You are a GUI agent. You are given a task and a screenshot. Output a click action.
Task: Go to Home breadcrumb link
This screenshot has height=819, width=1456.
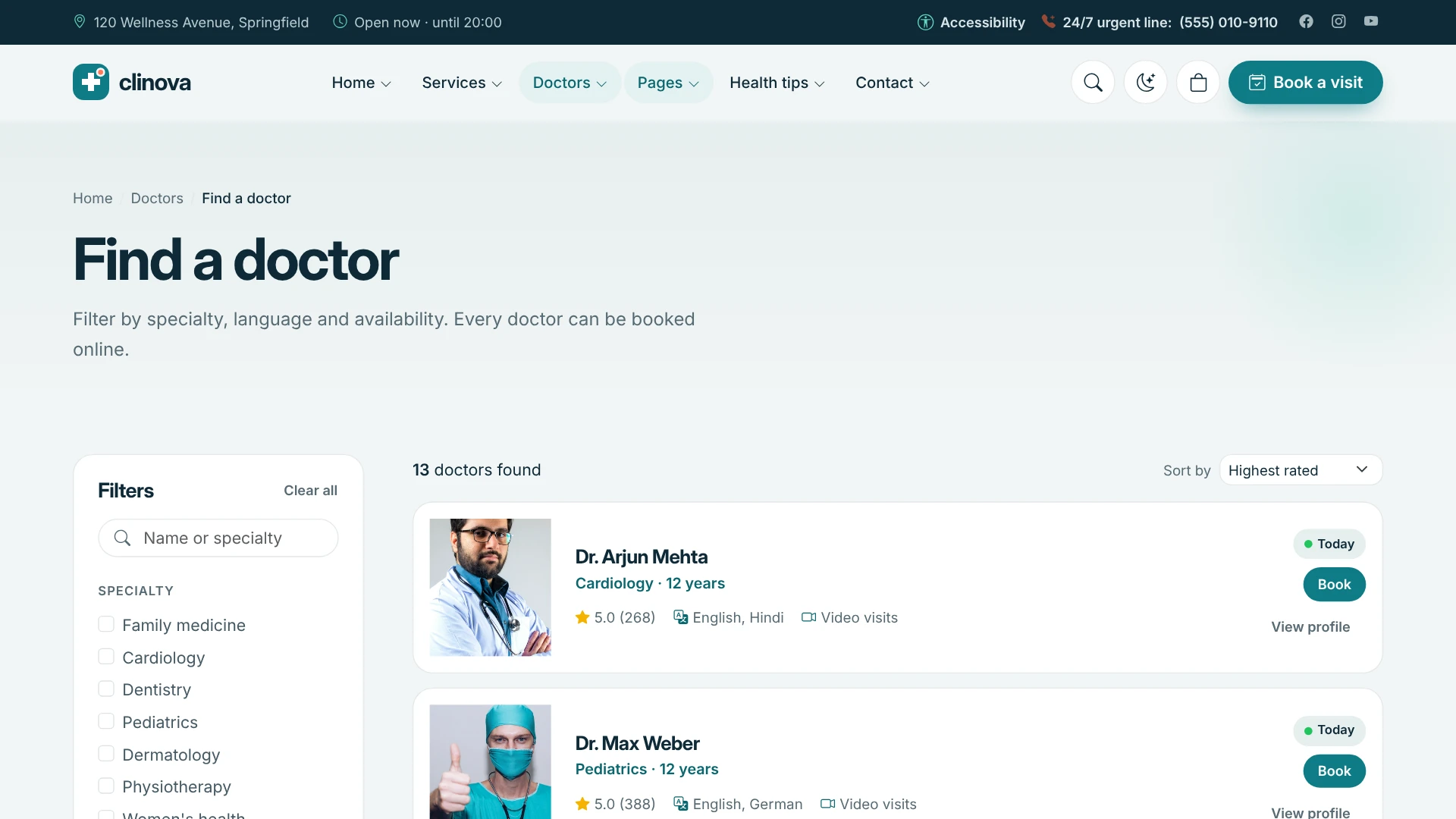click(x=93, y=198)
